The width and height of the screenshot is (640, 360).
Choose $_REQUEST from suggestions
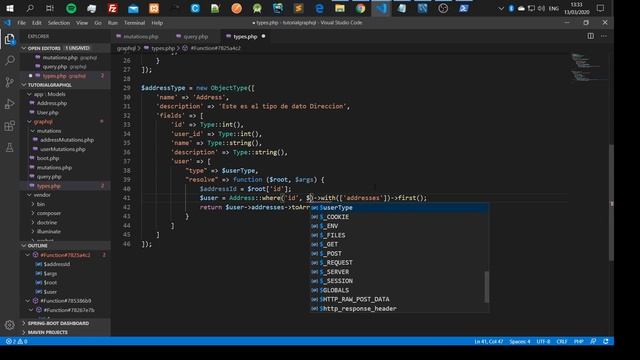coord(399,262)
